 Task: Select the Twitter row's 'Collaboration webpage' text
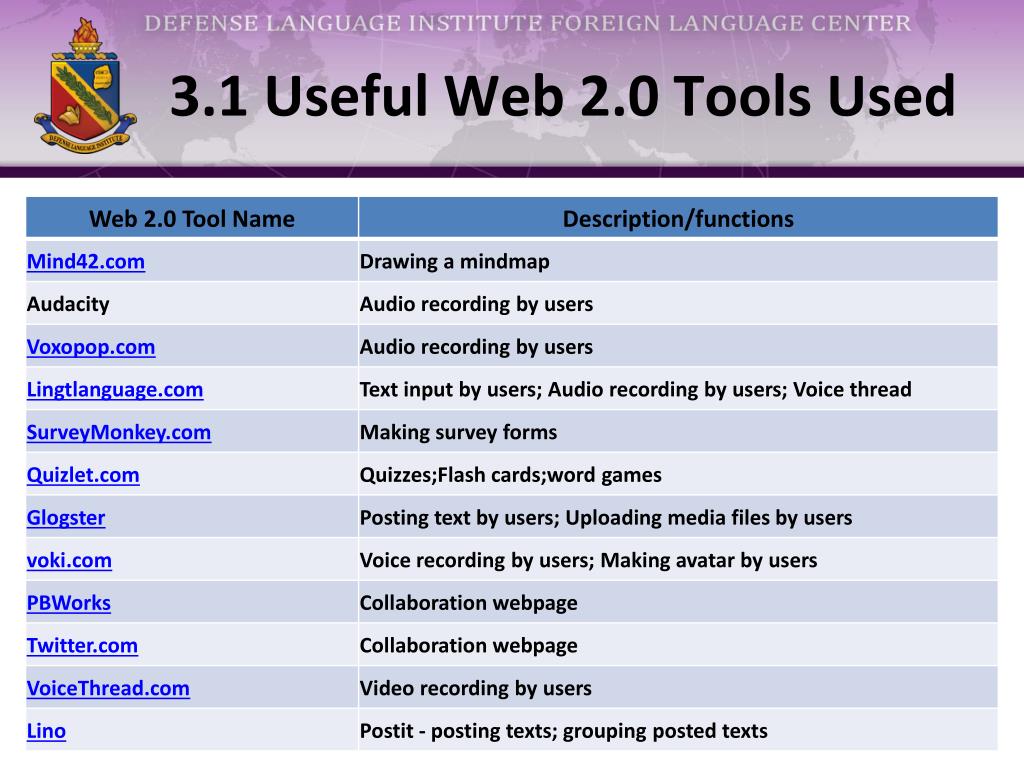pyautogui.click(x=469, y=646)
